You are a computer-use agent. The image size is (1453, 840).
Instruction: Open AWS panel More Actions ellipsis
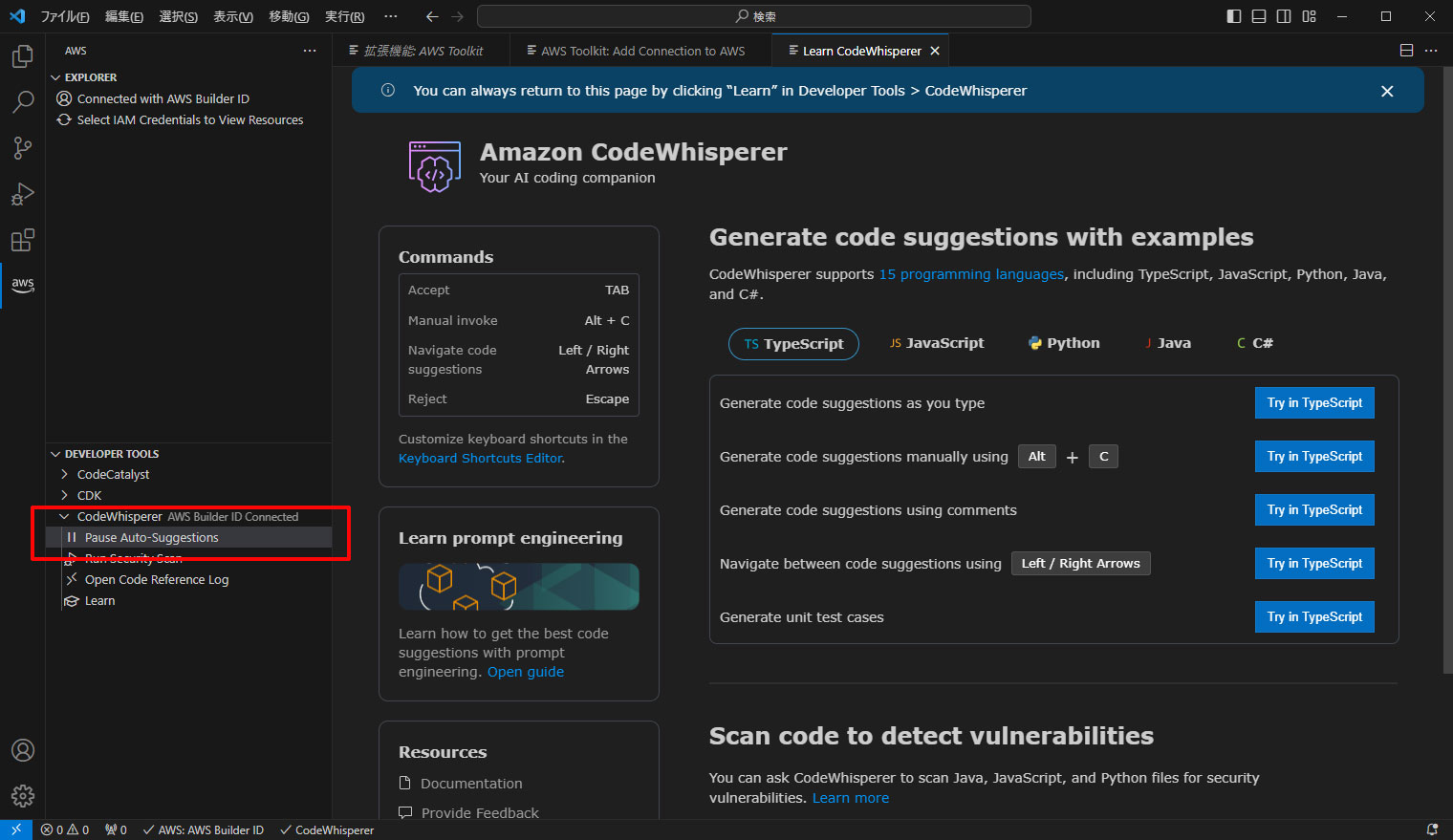(310, 51)
